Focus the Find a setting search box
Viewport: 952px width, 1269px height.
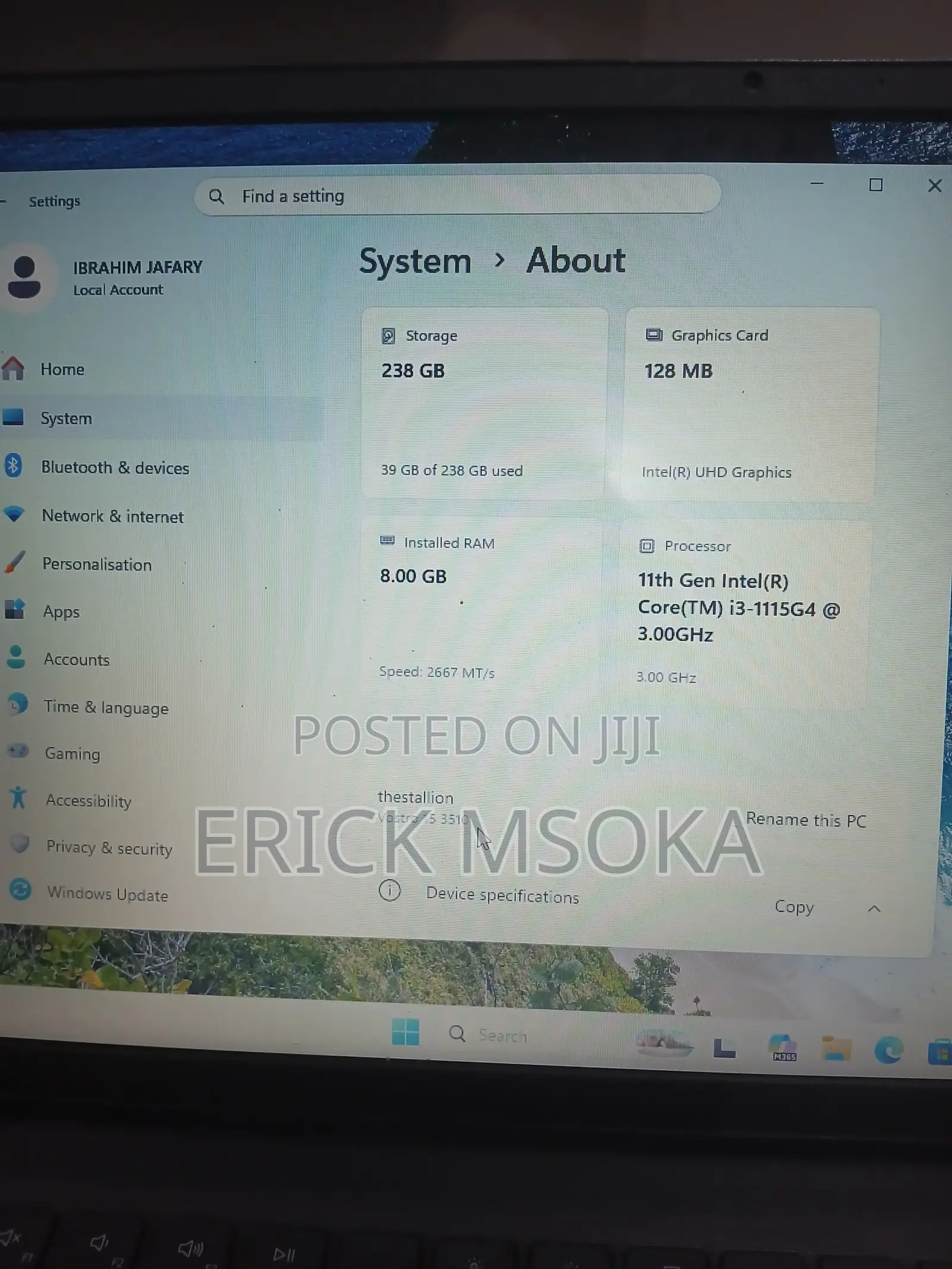tap(458, 195)
